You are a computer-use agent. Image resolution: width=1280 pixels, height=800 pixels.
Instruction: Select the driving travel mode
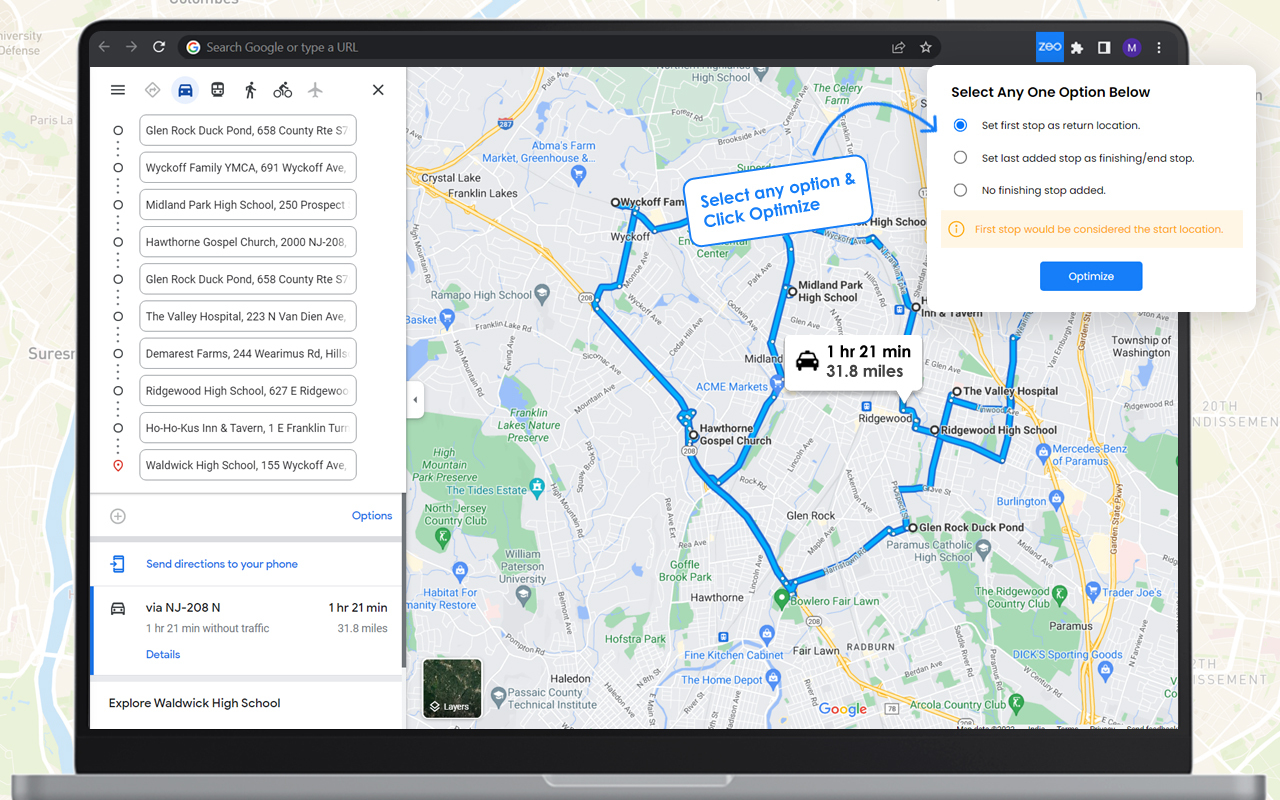click(185, 89)
